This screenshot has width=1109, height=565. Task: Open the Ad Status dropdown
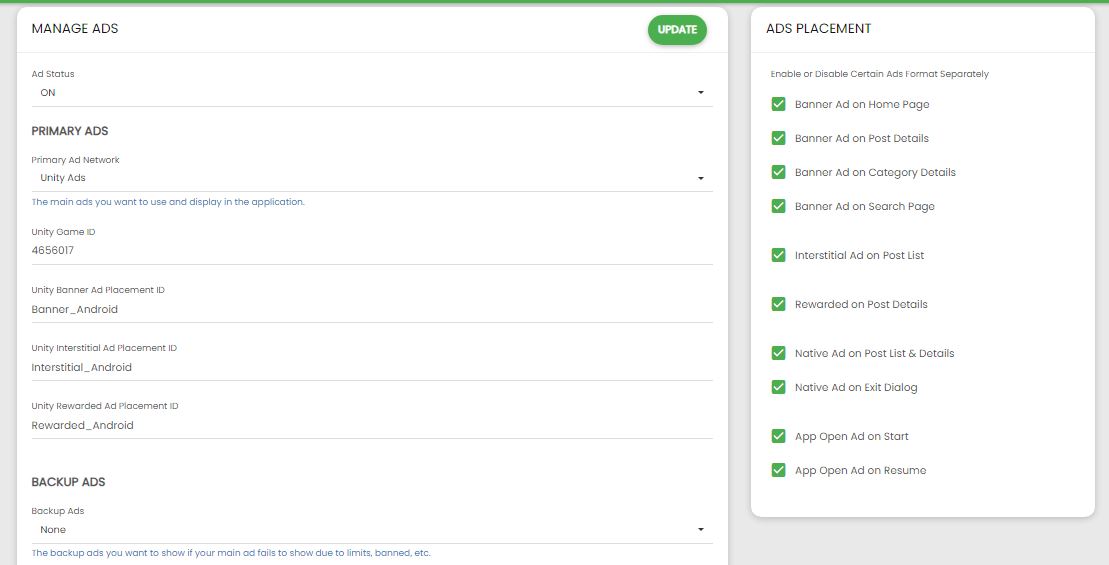370,93
